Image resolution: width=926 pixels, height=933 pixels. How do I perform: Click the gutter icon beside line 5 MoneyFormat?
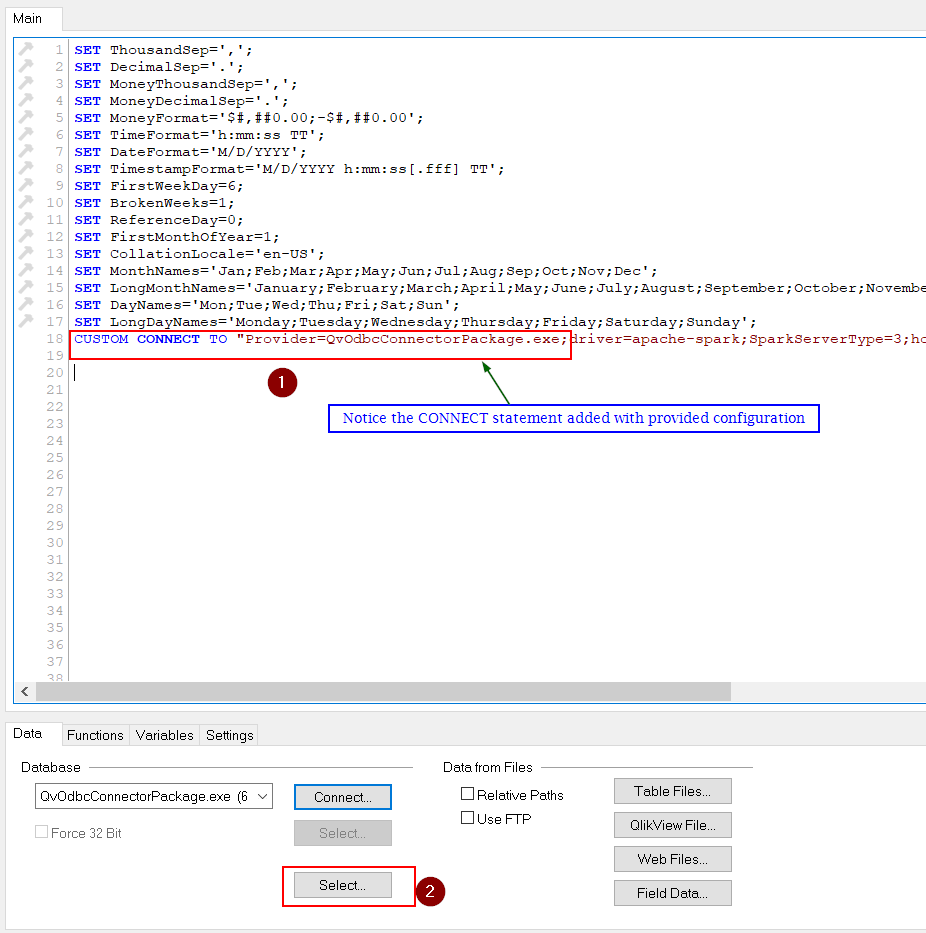point(27,117)
